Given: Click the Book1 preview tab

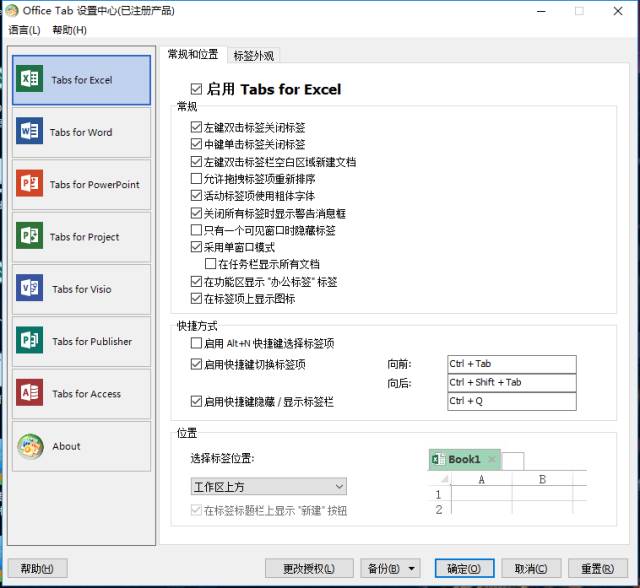Looking at the screenshot, I should pos(464,459).
